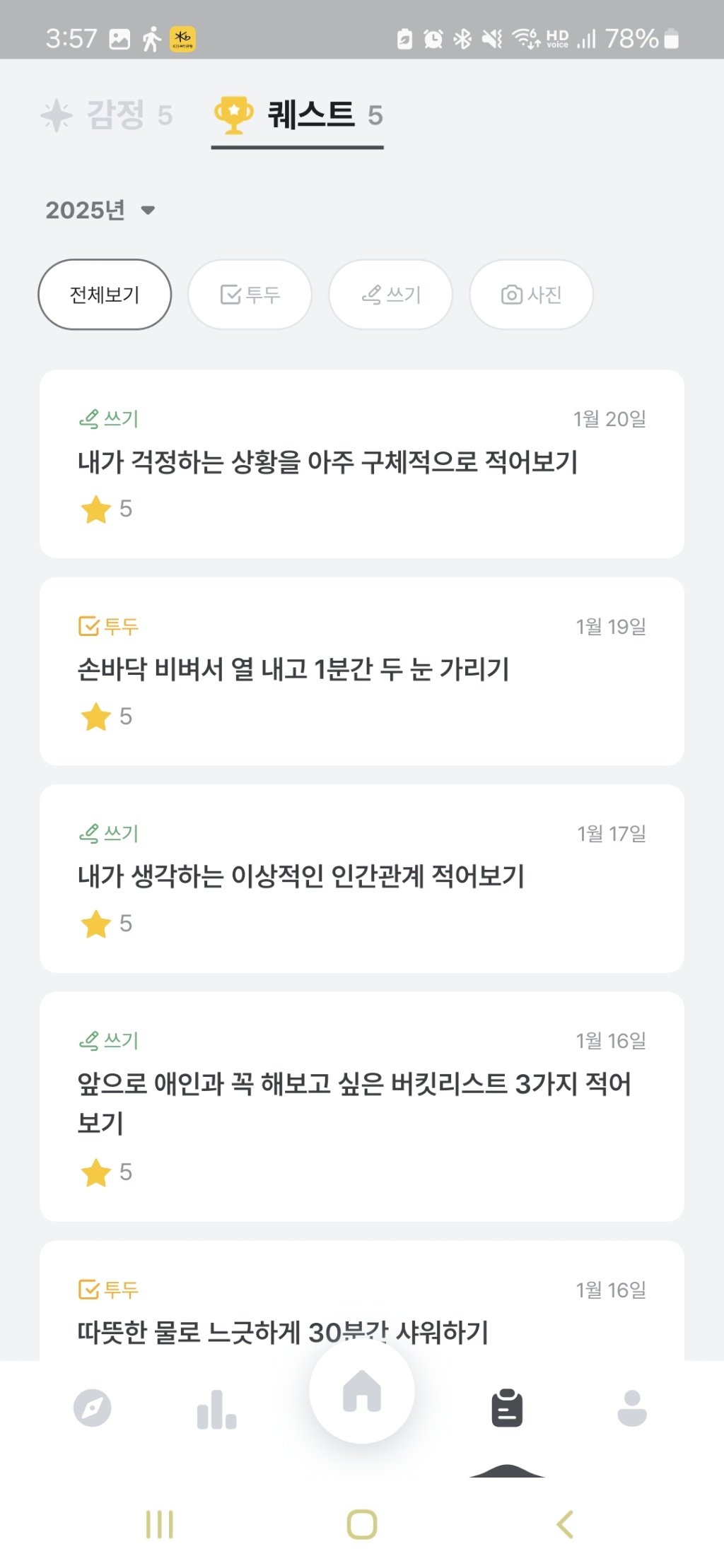Viewport: 724px width, 1568px height.
Task: Open the 이상적인 인간관계 quest entry
Action: (361, 878)
